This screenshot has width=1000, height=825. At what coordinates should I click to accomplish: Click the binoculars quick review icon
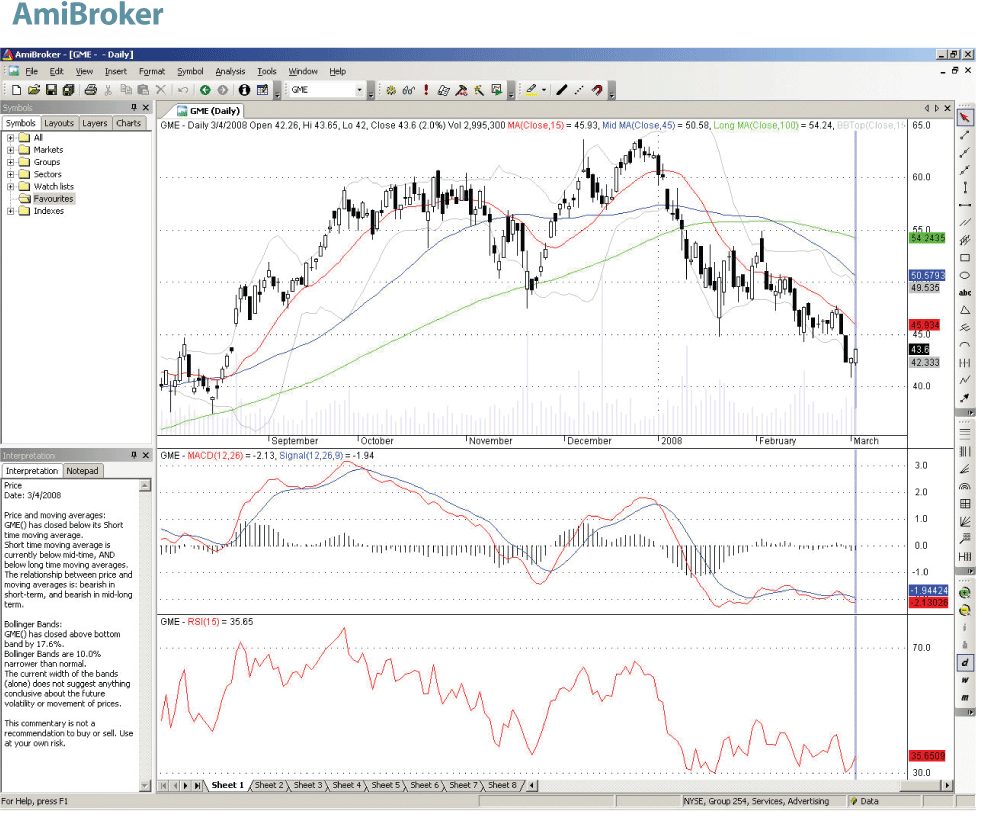click(x=409, y=90)
